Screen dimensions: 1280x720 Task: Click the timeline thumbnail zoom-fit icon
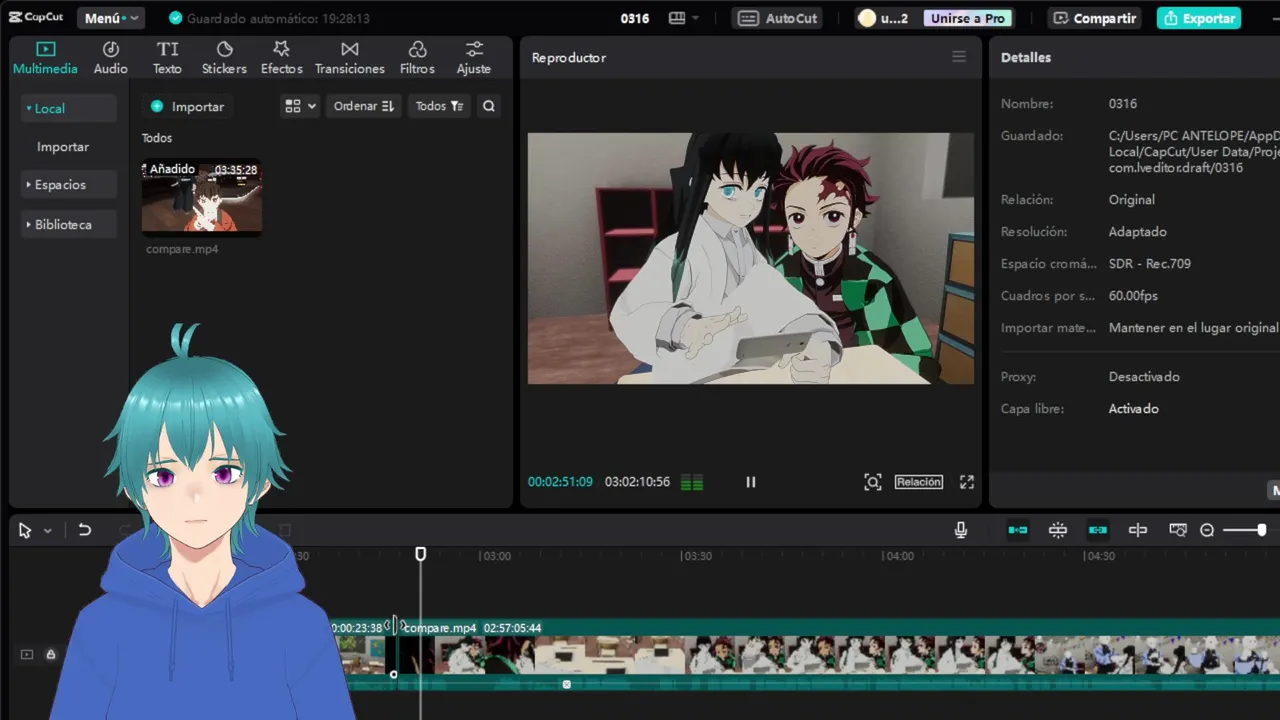click(1178, 530)
